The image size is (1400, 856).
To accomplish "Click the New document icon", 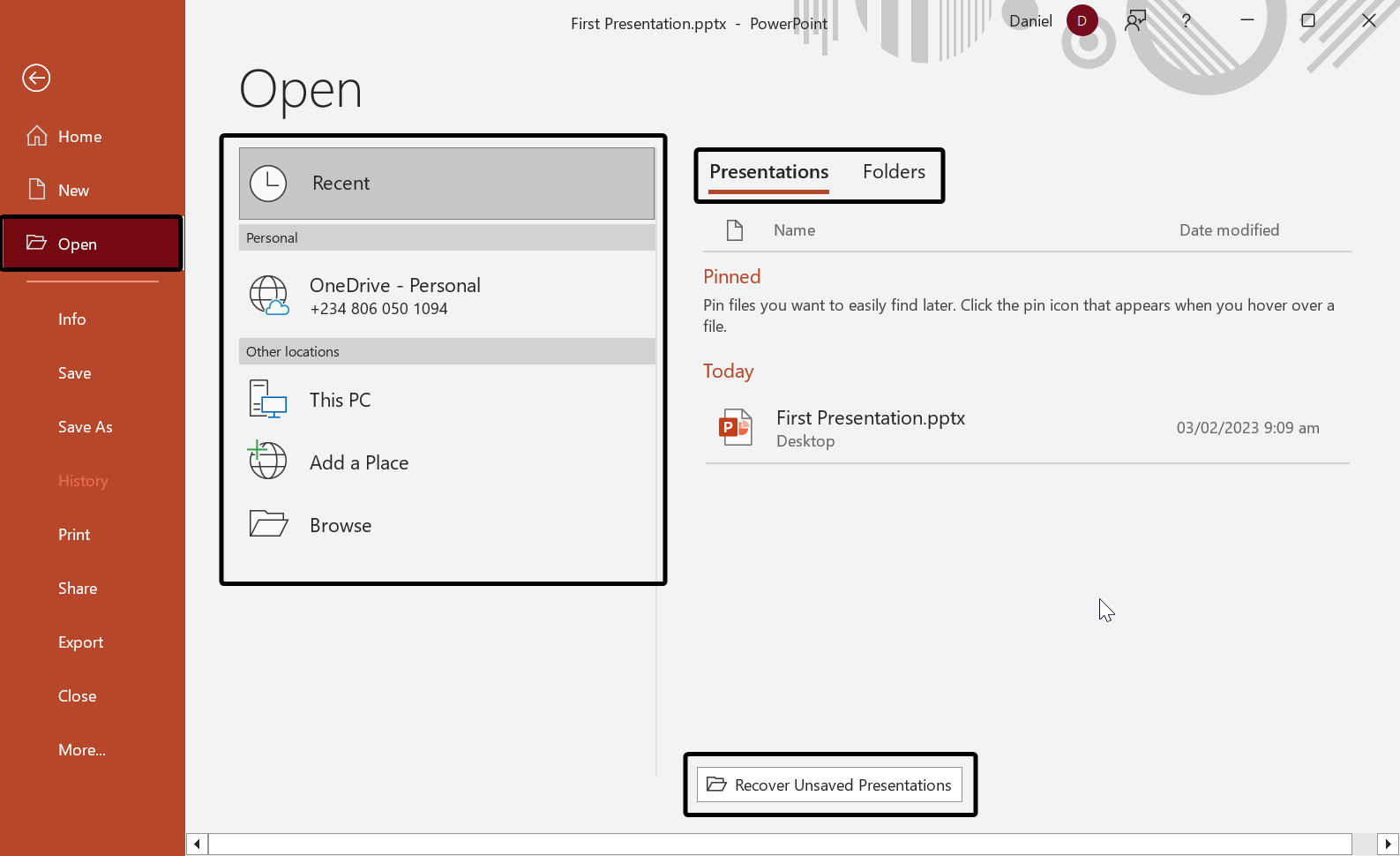I will [37, 190].
